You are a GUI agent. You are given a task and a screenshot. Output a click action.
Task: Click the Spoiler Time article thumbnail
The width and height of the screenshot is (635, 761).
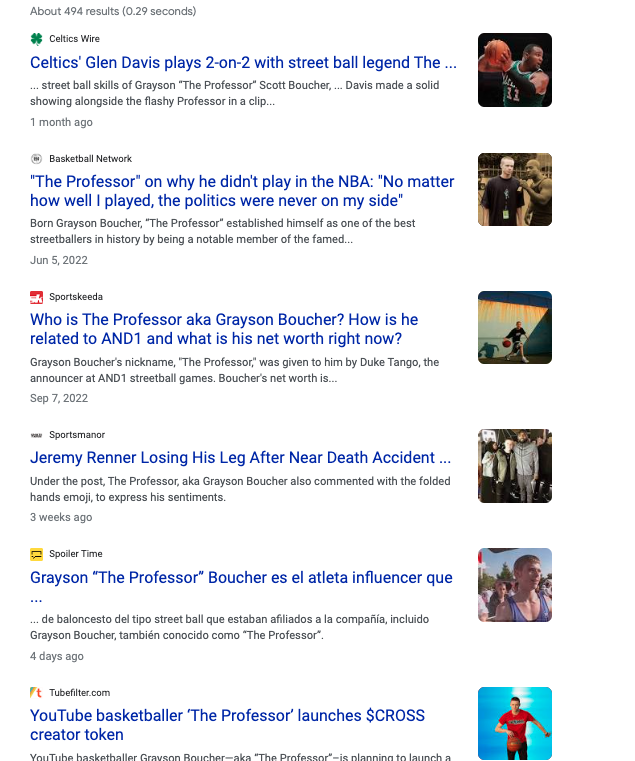[515, 585]
